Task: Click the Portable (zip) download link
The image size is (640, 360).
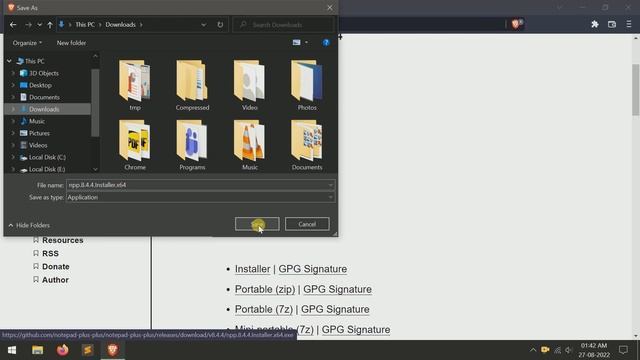Action: pyautogui.click(x=265, y=289)
